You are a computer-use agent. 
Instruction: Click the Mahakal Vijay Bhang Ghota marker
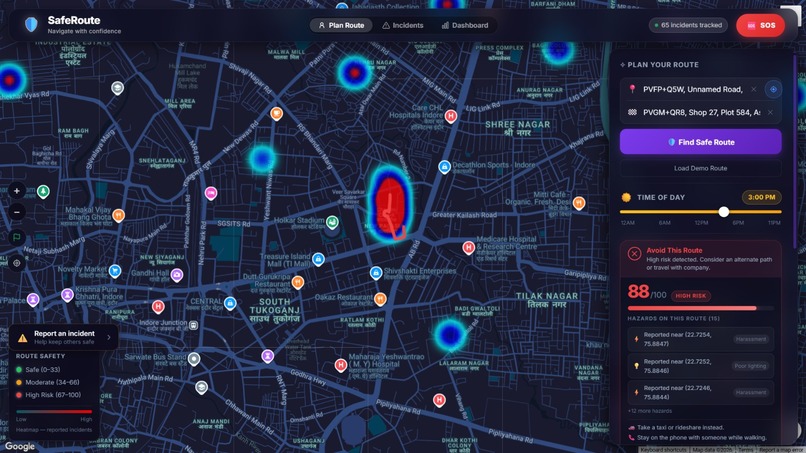click(119, 215)
